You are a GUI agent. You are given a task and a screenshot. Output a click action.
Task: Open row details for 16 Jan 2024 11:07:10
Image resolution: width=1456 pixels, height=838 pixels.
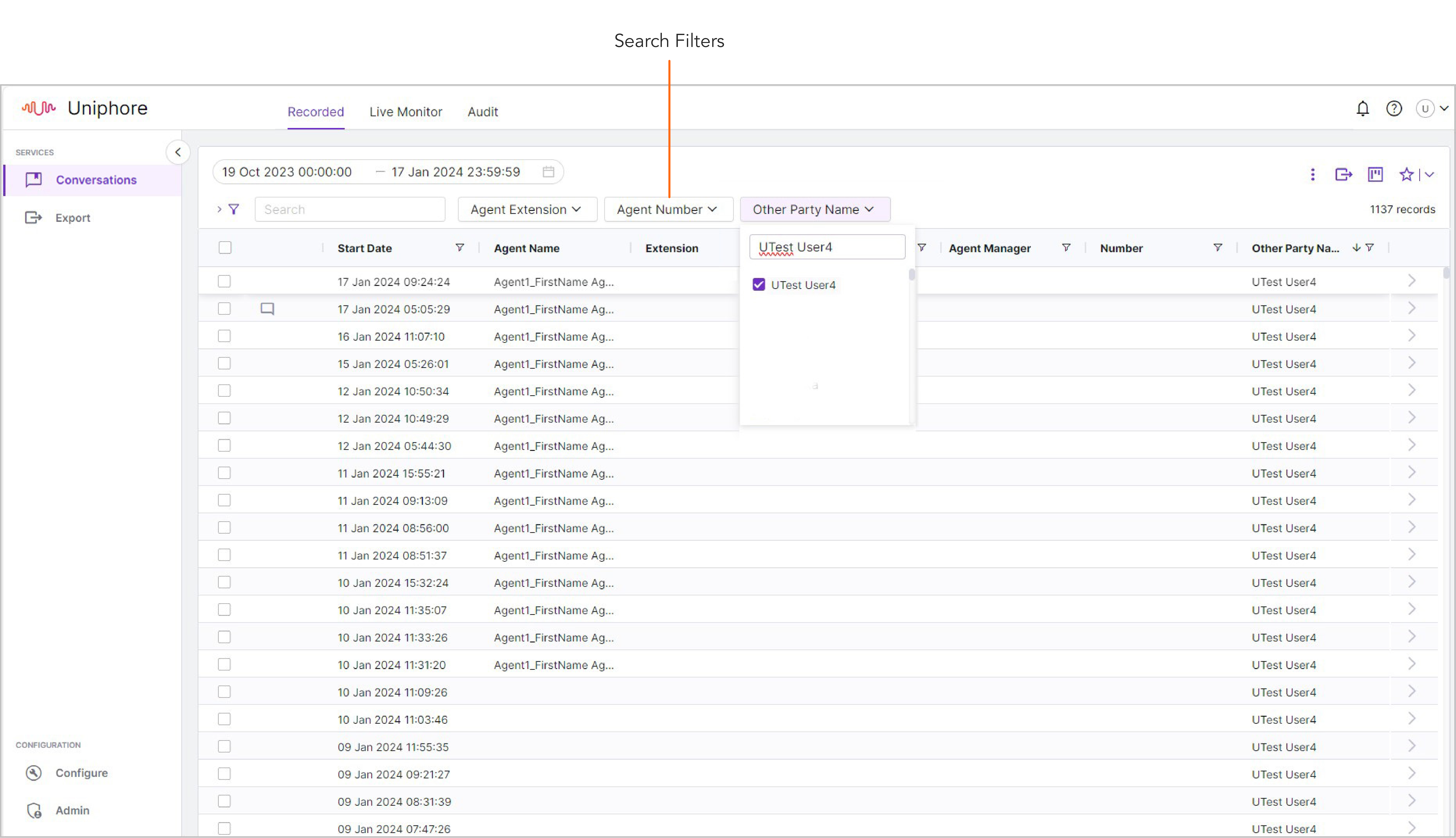pyautogui.click(x=1412, y=336)
